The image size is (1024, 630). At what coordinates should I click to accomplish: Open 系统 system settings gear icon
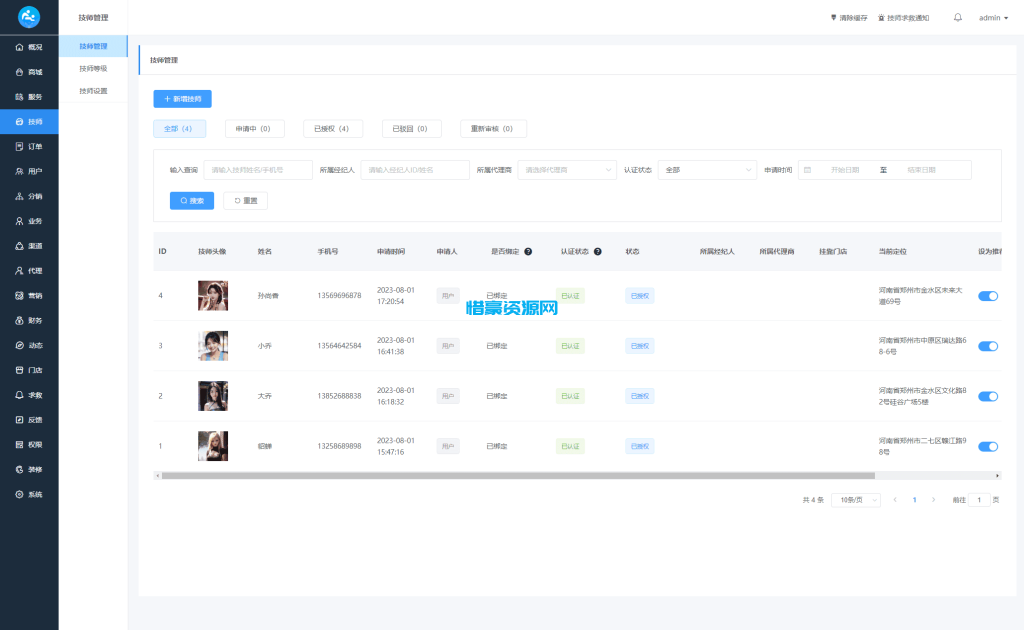tap(20, 494)
